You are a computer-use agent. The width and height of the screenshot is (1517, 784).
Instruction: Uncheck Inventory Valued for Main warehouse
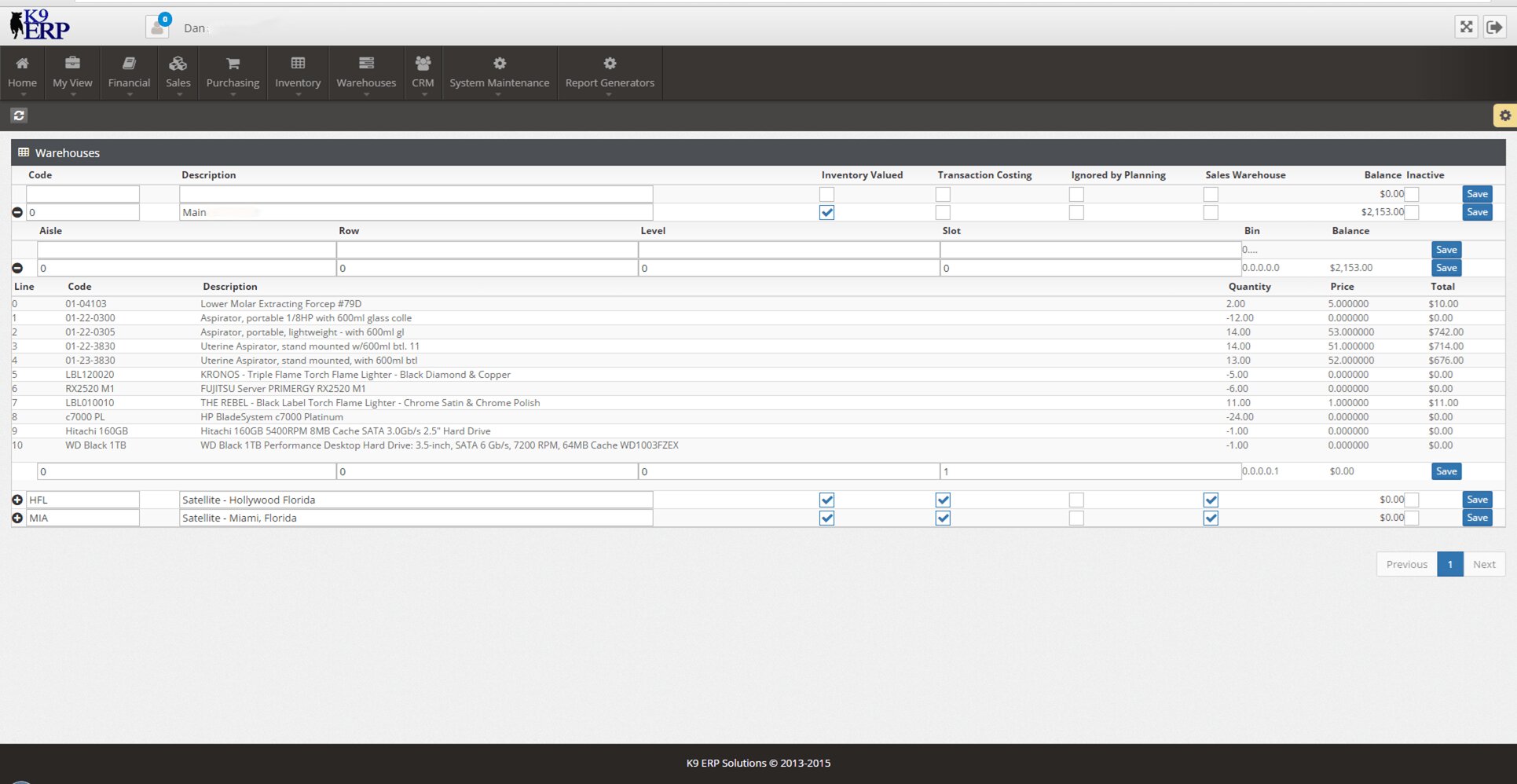[x=826, y=212]
